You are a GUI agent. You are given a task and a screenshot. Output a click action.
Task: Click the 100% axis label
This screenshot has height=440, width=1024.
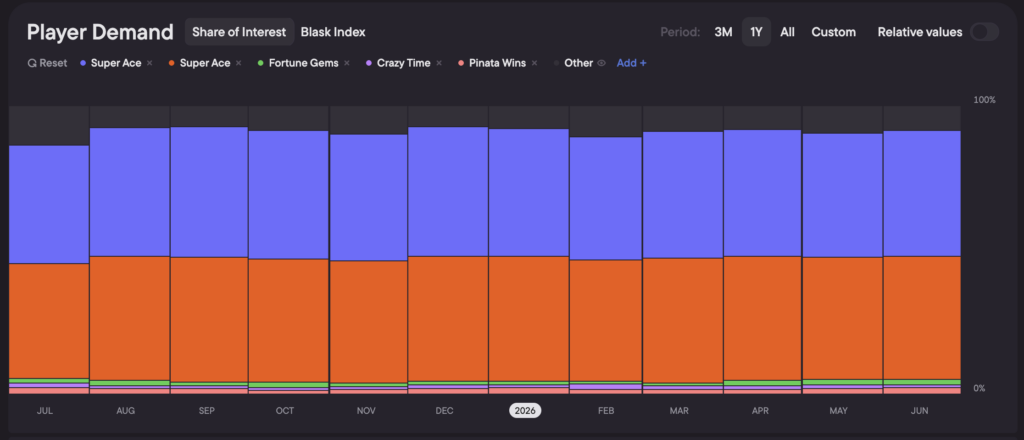[x=984, y=100]
